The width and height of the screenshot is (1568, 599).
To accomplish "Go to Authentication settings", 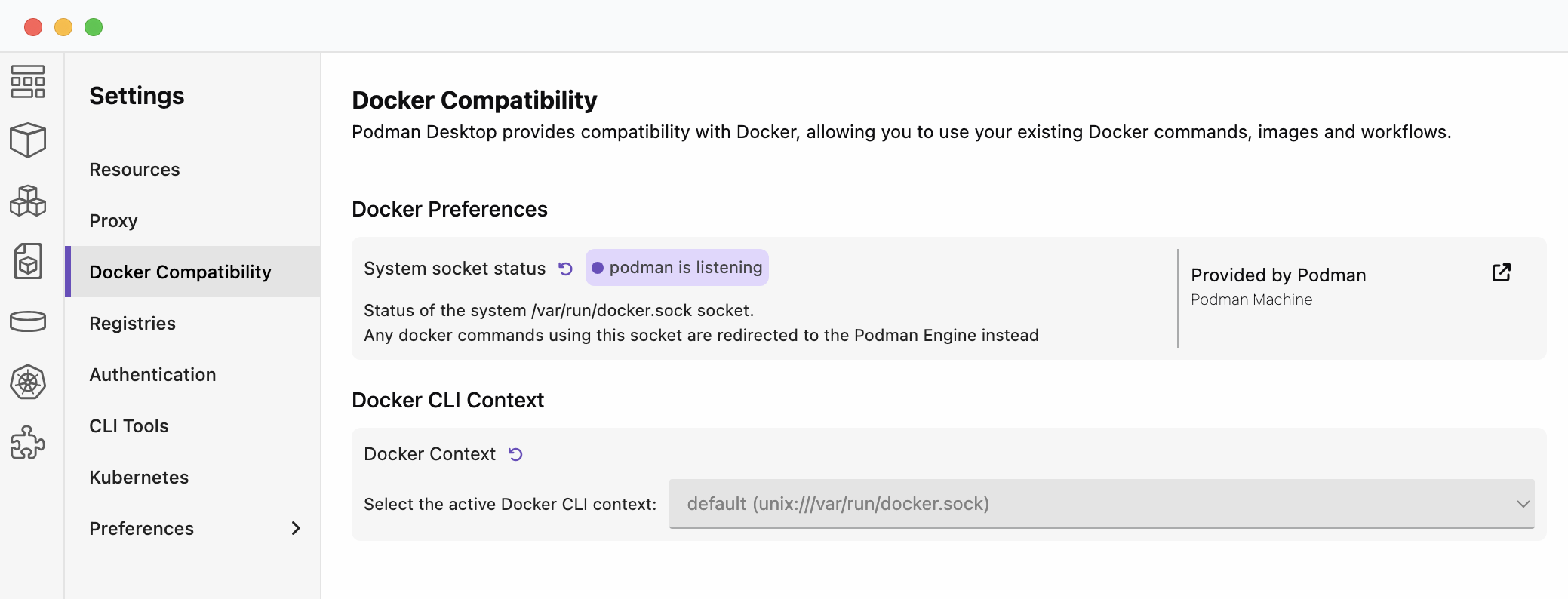I will [152, 375].
